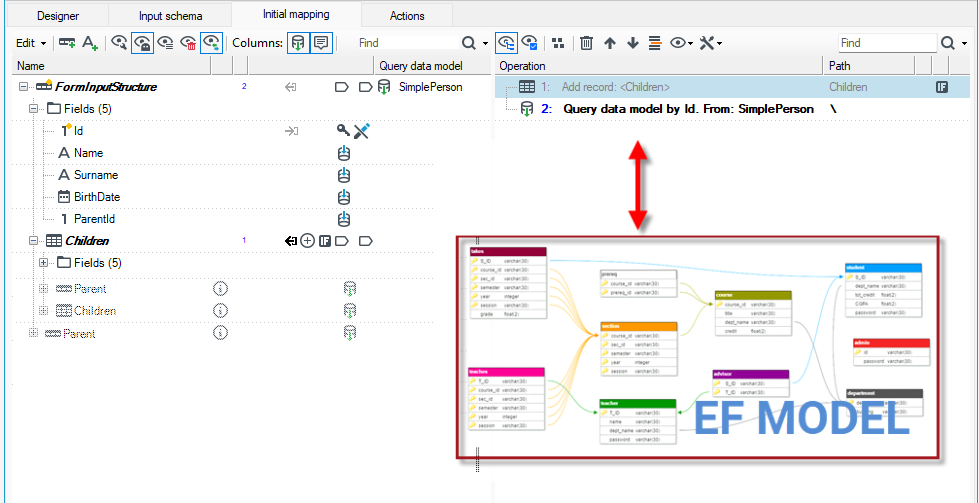Click the four-squares grid icon
This screenshot has width=979, height=503.
tap(558, 43)
